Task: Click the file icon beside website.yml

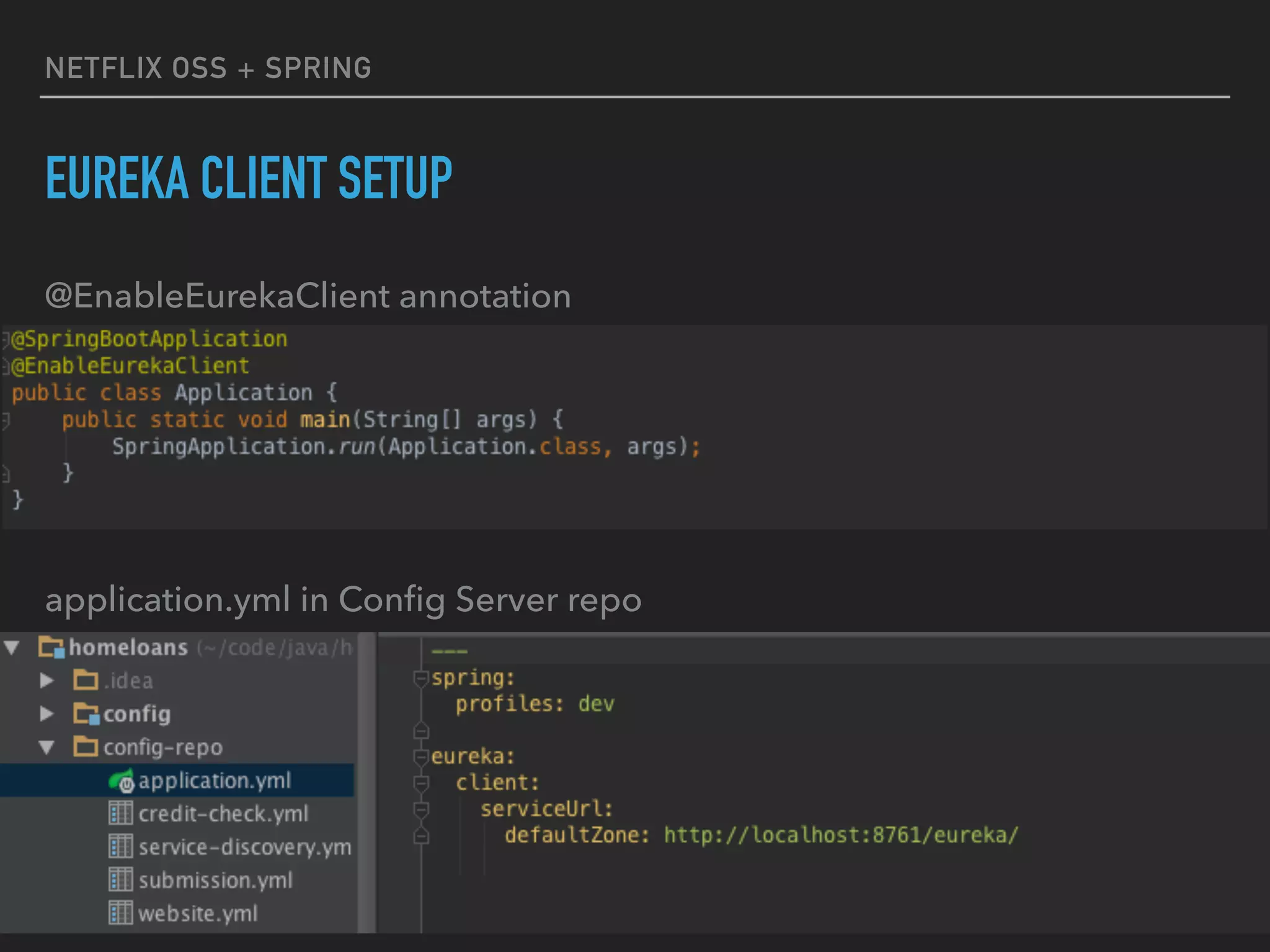Action: pos(120,912)
